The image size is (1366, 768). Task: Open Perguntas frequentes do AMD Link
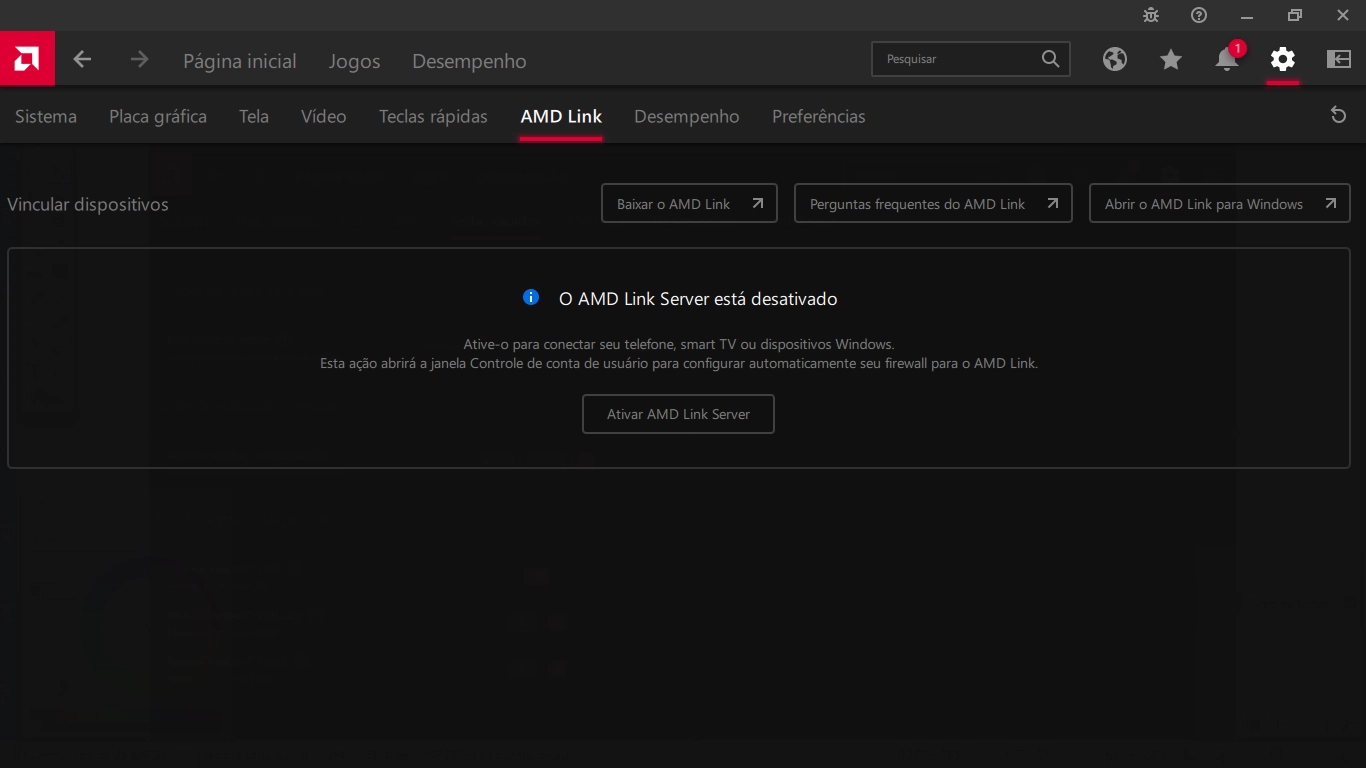coord(933,203)
